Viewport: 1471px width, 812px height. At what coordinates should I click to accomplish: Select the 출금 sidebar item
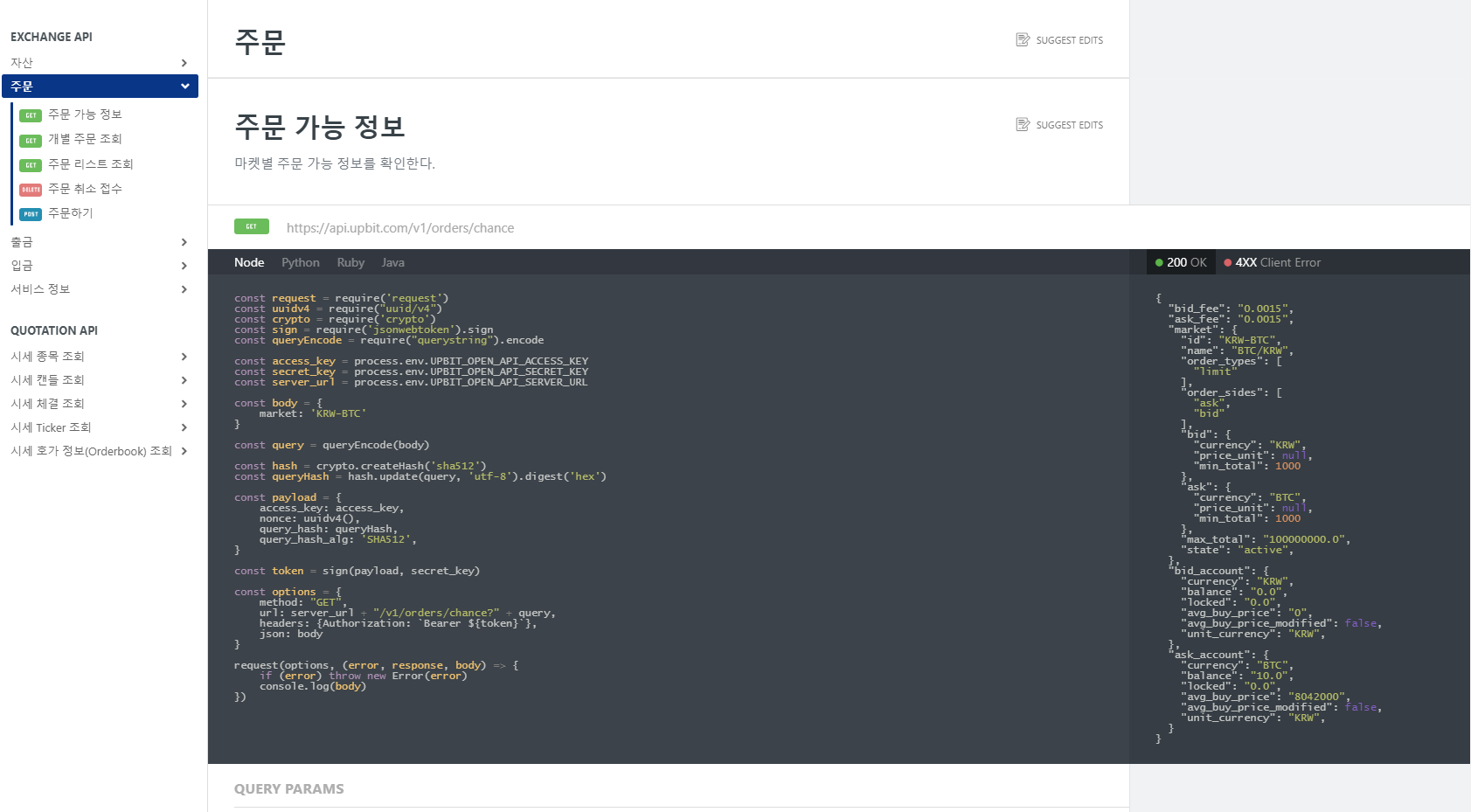pos(100,242)
